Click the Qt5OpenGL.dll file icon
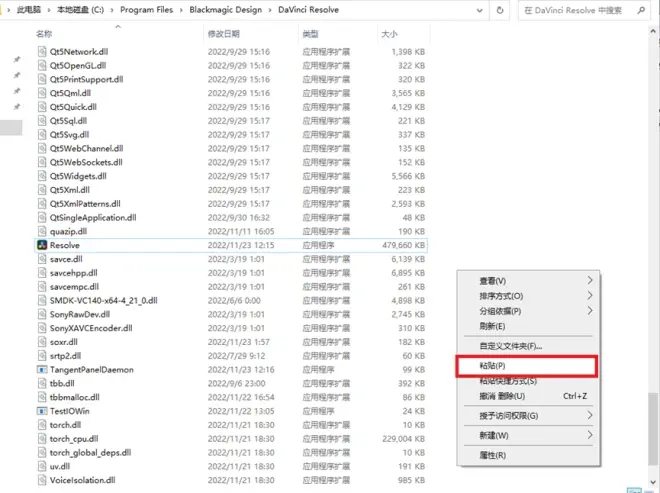The image size is (660, 493). pos(42,65)
